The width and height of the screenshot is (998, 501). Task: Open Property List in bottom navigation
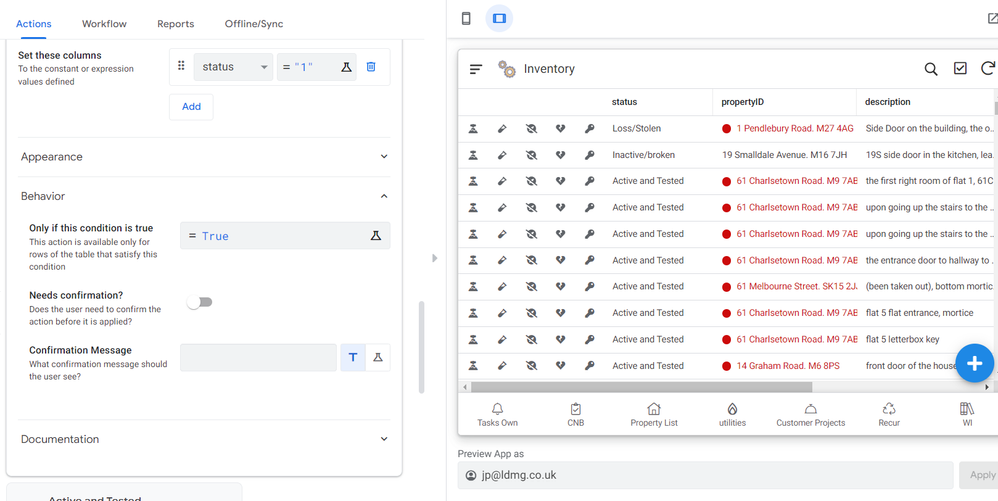[x=654, y=414]
